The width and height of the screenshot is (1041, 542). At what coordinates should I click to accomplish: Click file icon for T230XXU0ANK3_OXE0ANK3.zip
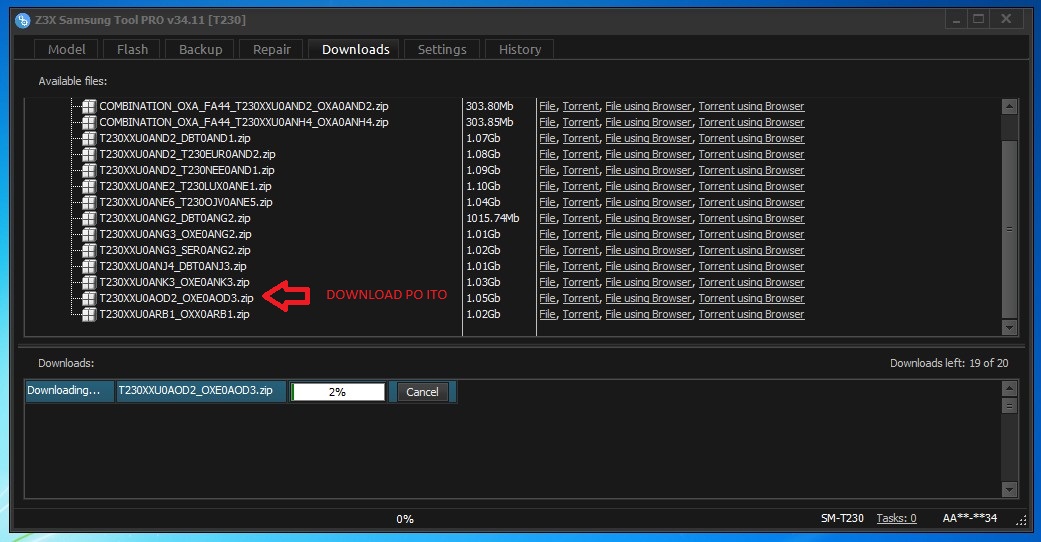[x=89, y=282]
